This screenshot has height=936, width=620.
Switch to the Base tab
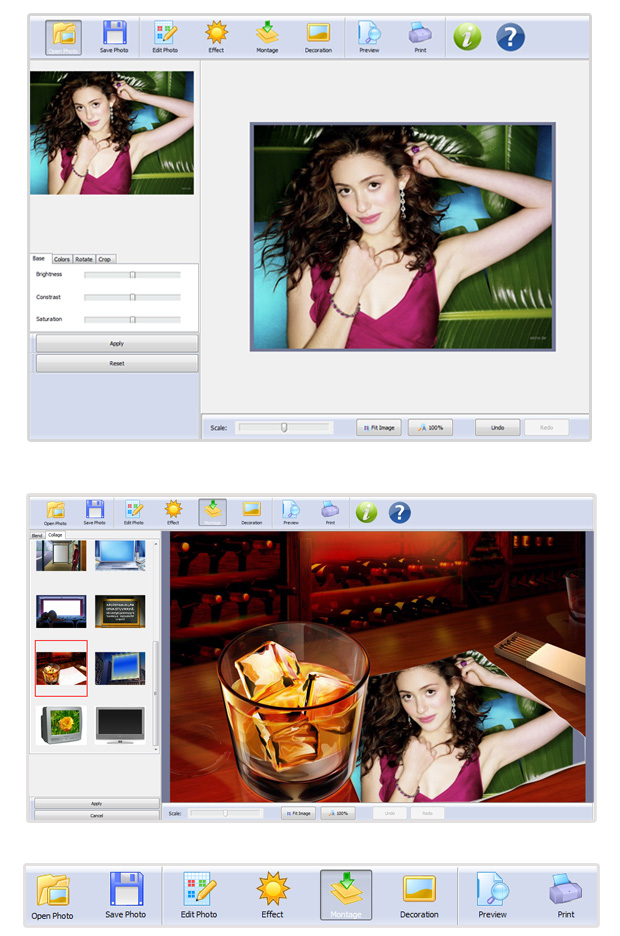pos(39,258)
